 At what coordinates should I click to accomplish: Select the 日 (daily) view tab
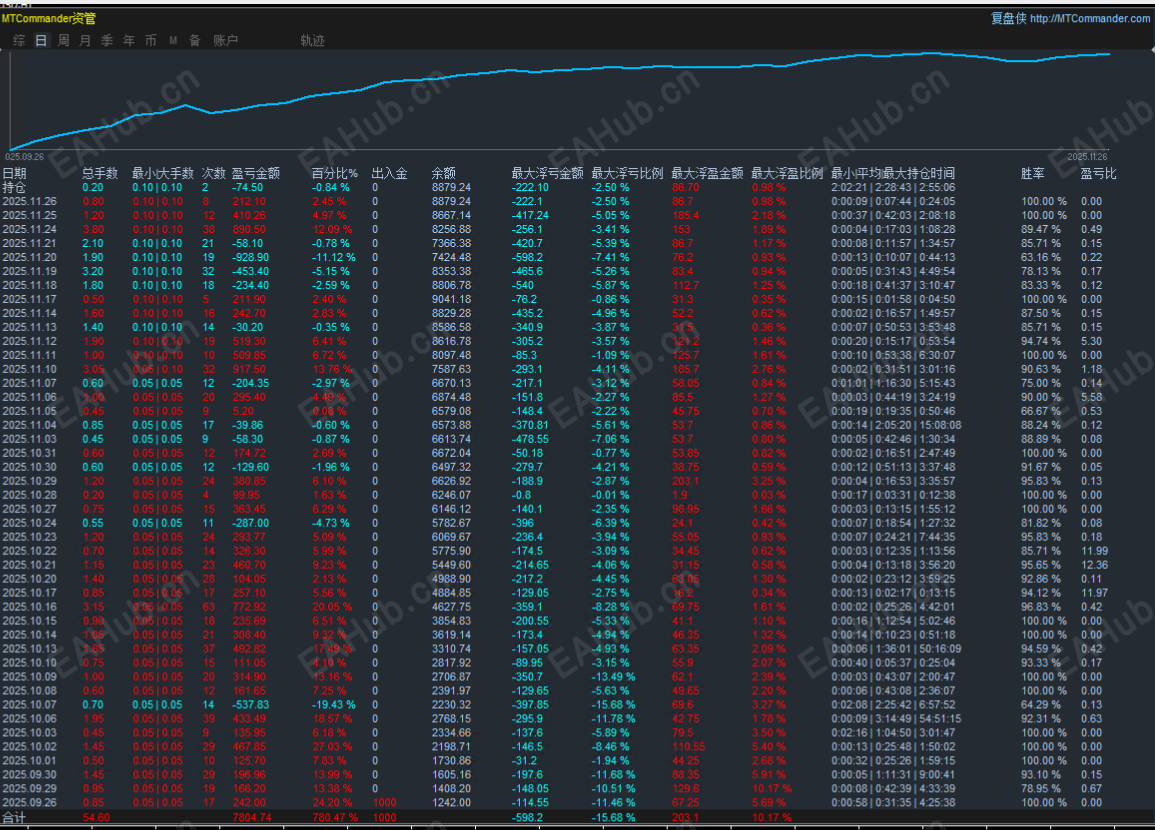point(41,41)
